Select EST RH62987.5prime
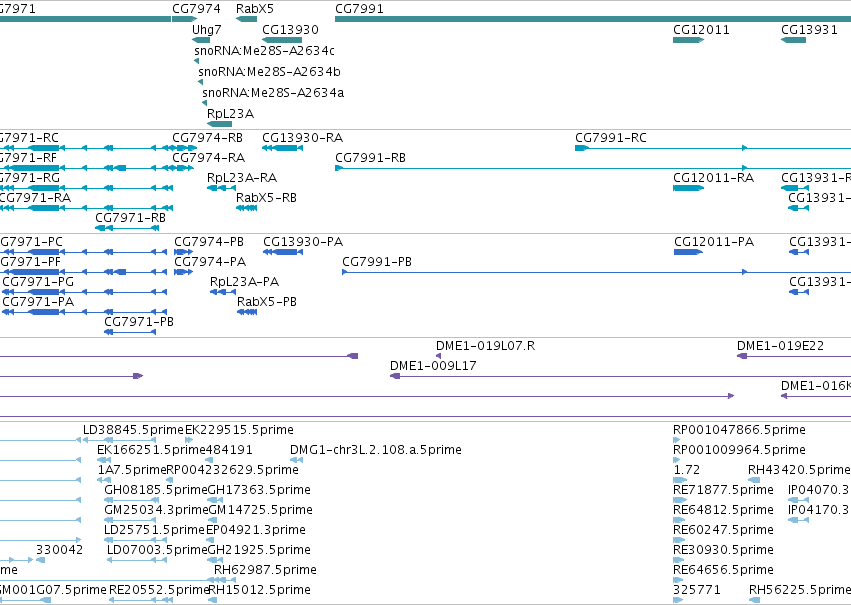The width and height of the screenshot is (851, 605). click(x=265, y=571)
